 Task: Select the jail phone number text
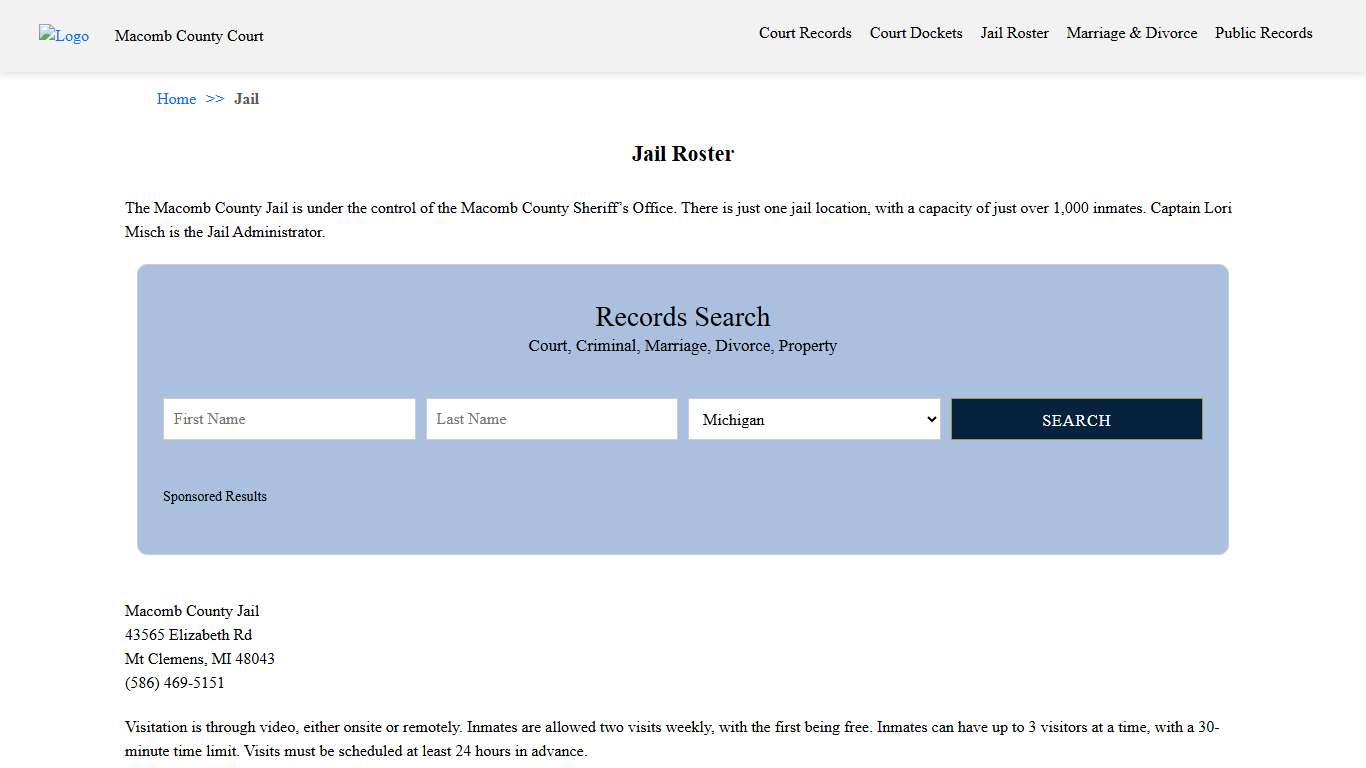click(x=175, y=683)
